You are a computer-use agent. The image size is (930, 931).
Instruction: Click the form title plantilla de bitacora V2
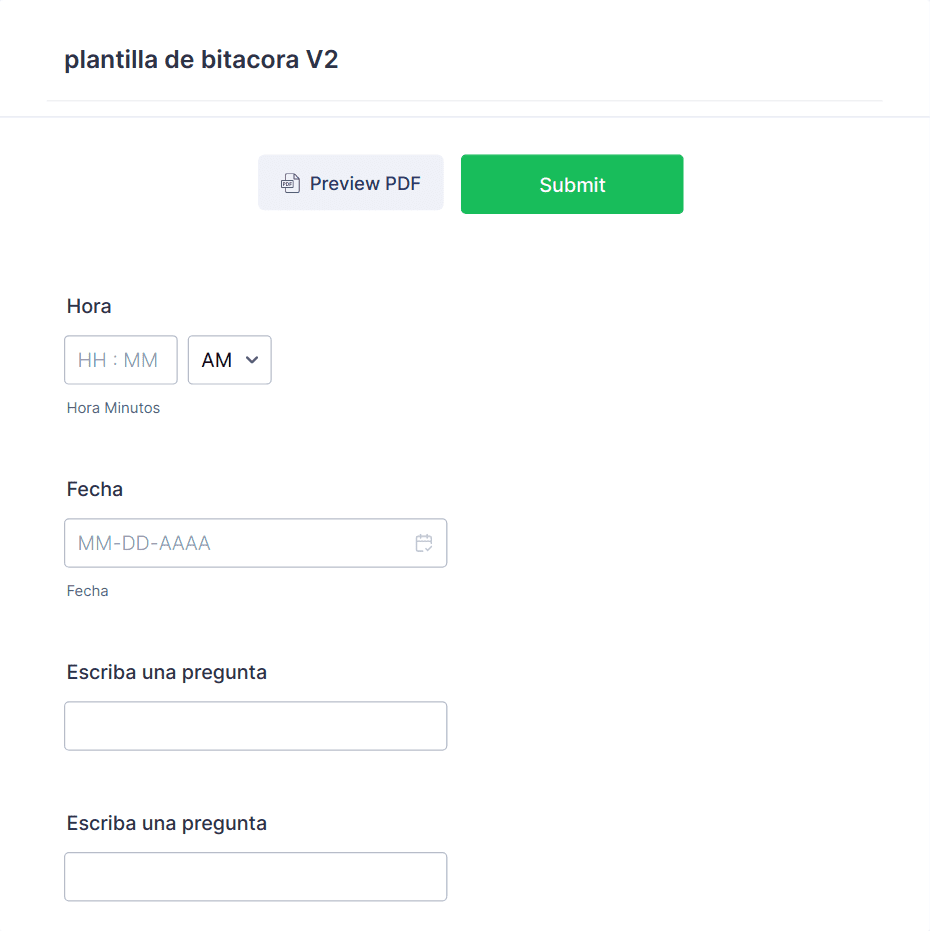click(x=201, y=60)
